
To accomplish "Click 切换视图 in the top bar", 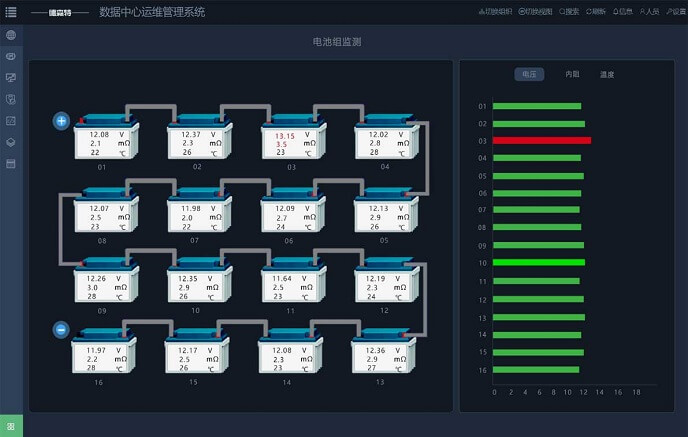I will (535, 11).
